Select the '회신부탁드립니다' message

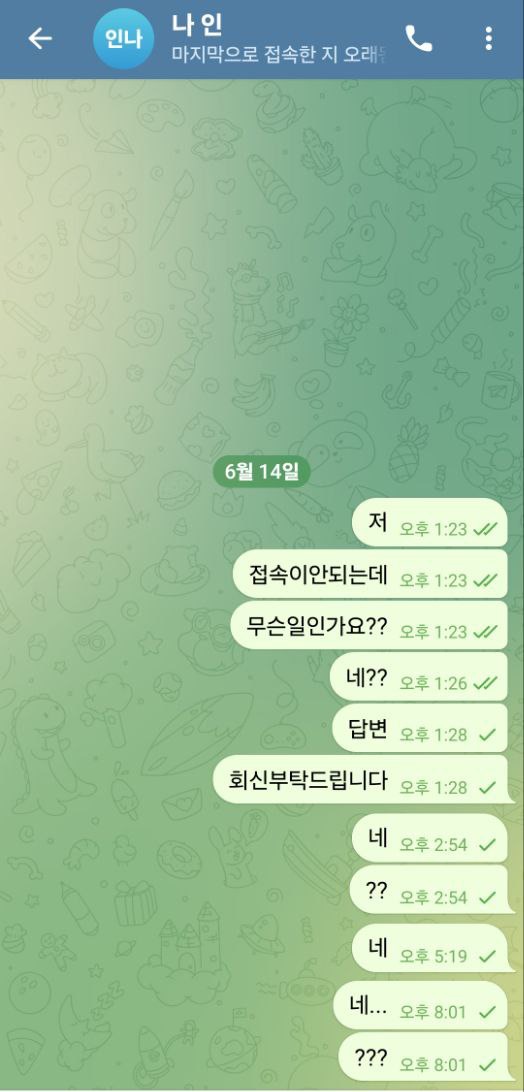(x=359, y=779)
